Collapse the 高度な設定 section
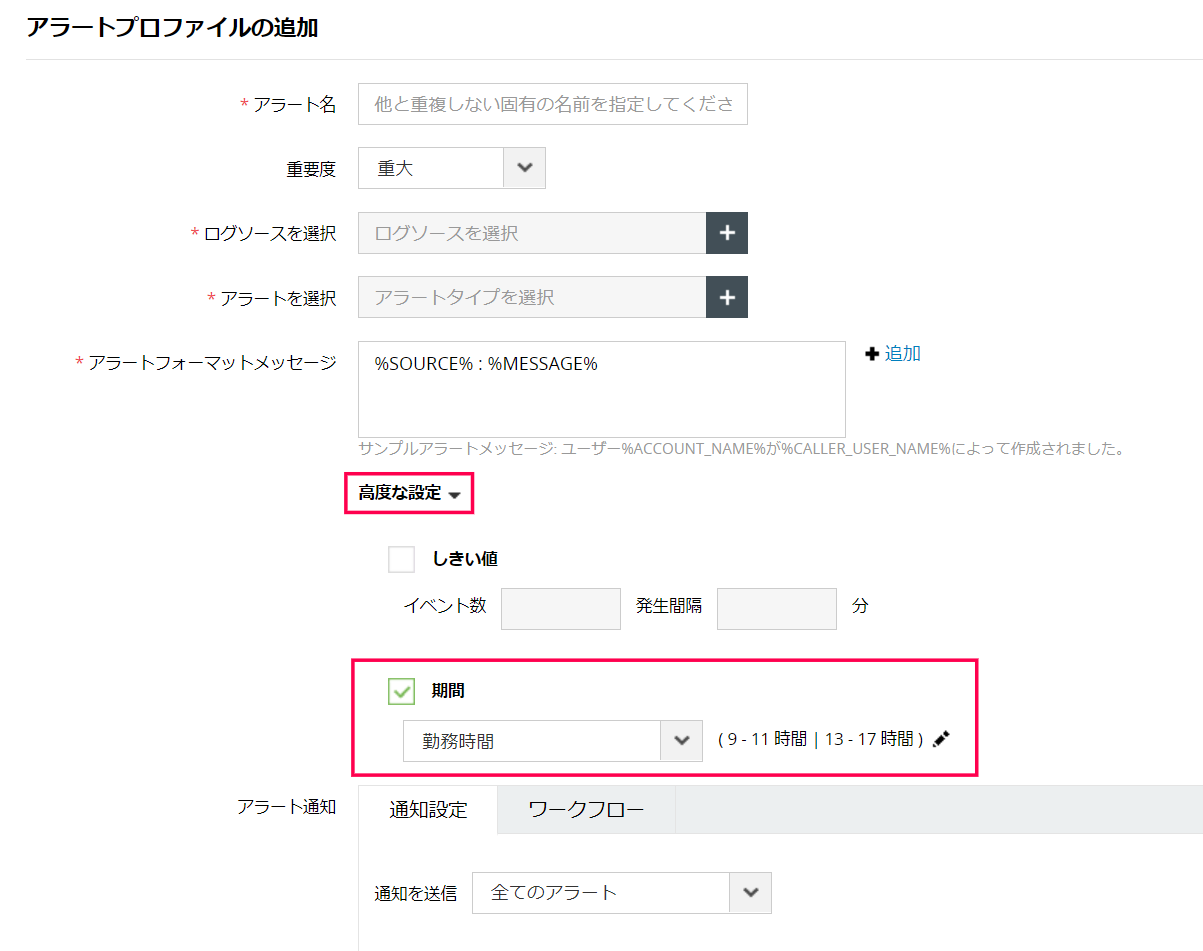1203x951 pixels. 409,493
